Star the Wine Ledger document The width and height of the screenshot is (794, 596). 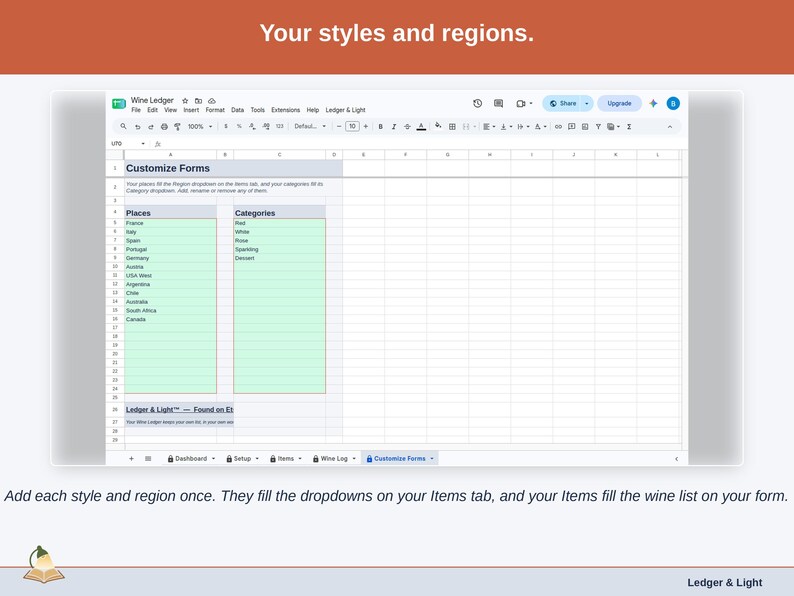click(x=185, y=101)
